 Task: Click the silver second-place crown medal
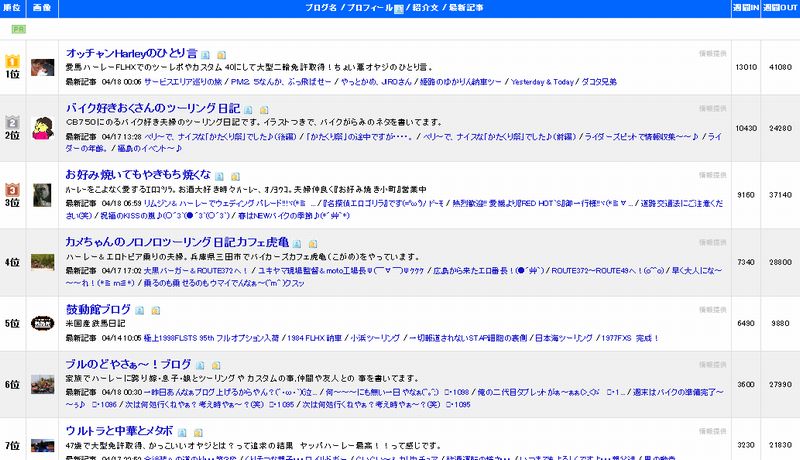coord(12,122)
